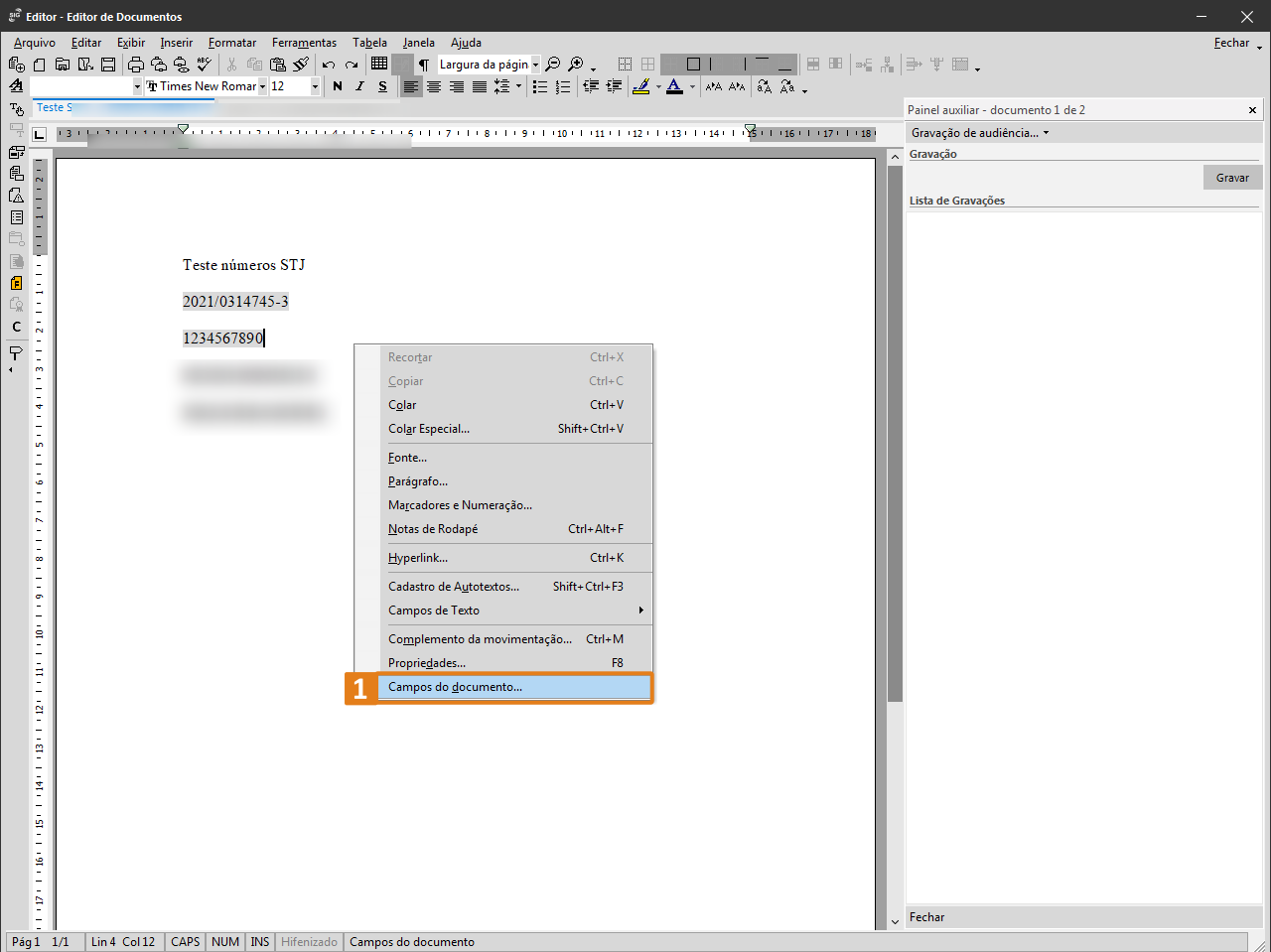The width and height of the screenshot is (1271, 952).
Task: Click the decrease indent icon
Action: click(591, 87)
